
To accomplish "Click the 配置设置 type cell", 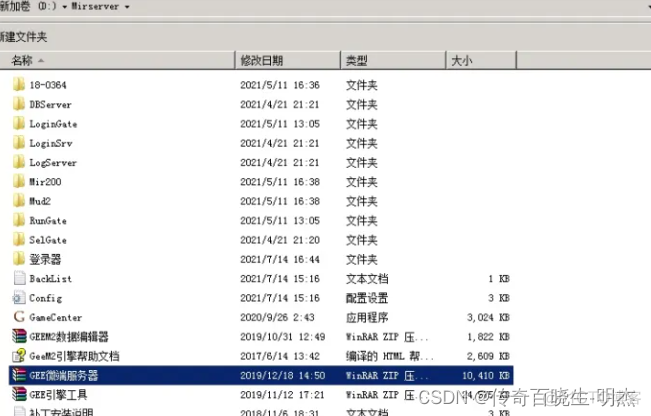I will tap(367, 298).
